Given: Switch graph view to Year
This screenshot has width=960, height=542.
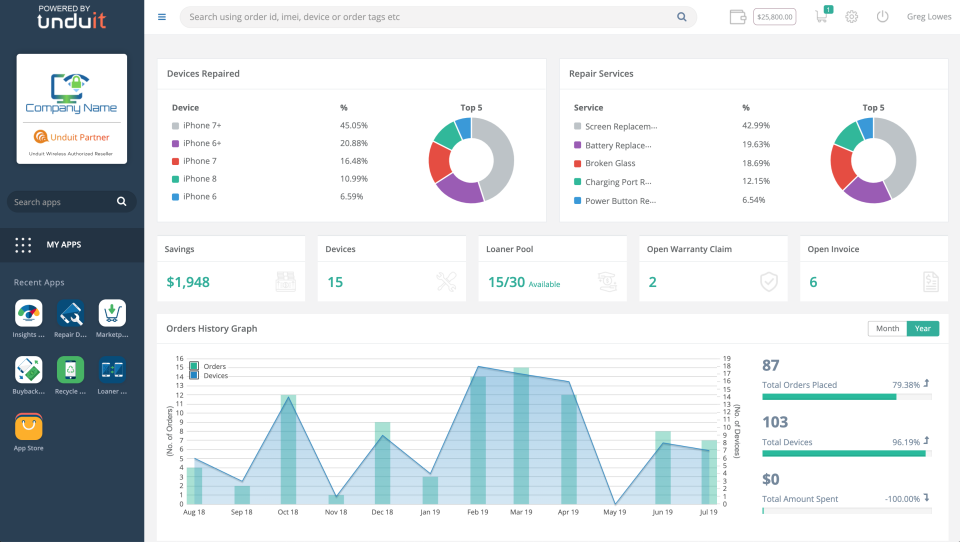Looking at the screenshot, I should [x=923, y=328].
